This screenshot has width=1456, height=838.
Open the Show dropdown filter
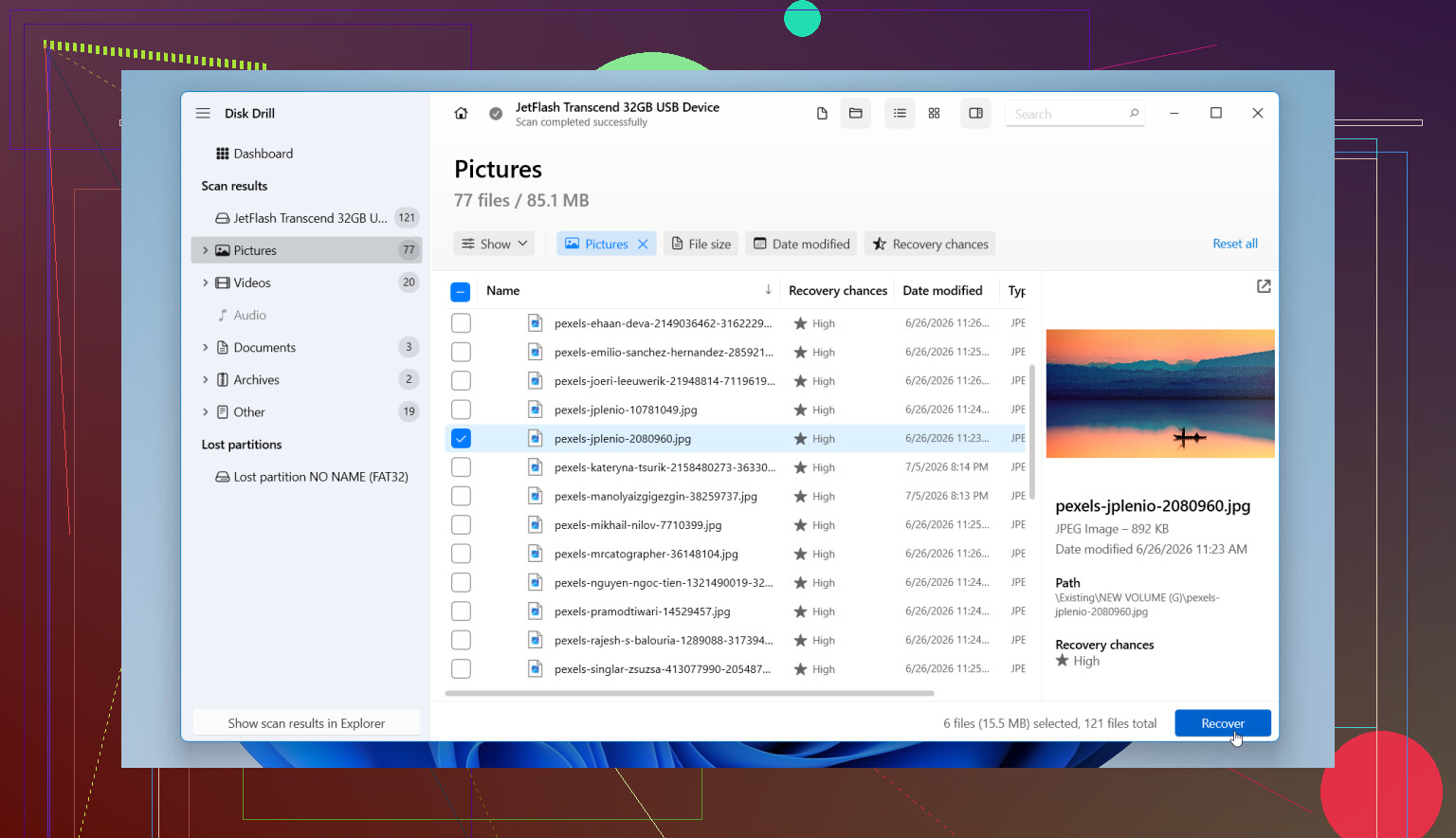tap(494, 244)
